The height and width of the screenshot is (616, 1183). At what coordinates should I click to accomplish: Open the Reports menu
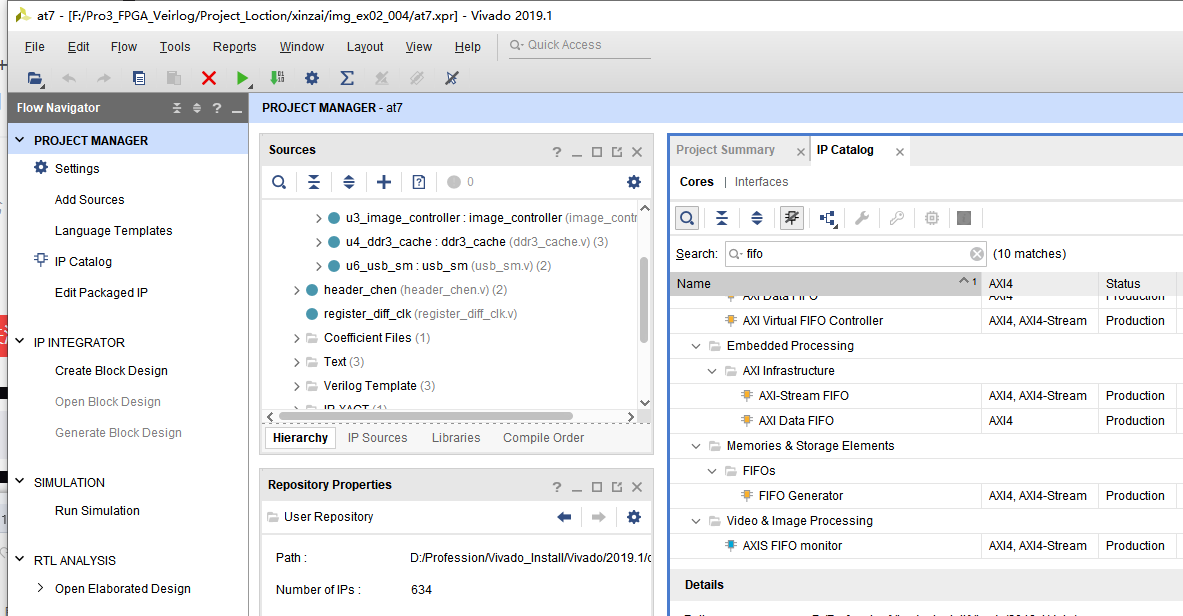(x=235, y=47)
